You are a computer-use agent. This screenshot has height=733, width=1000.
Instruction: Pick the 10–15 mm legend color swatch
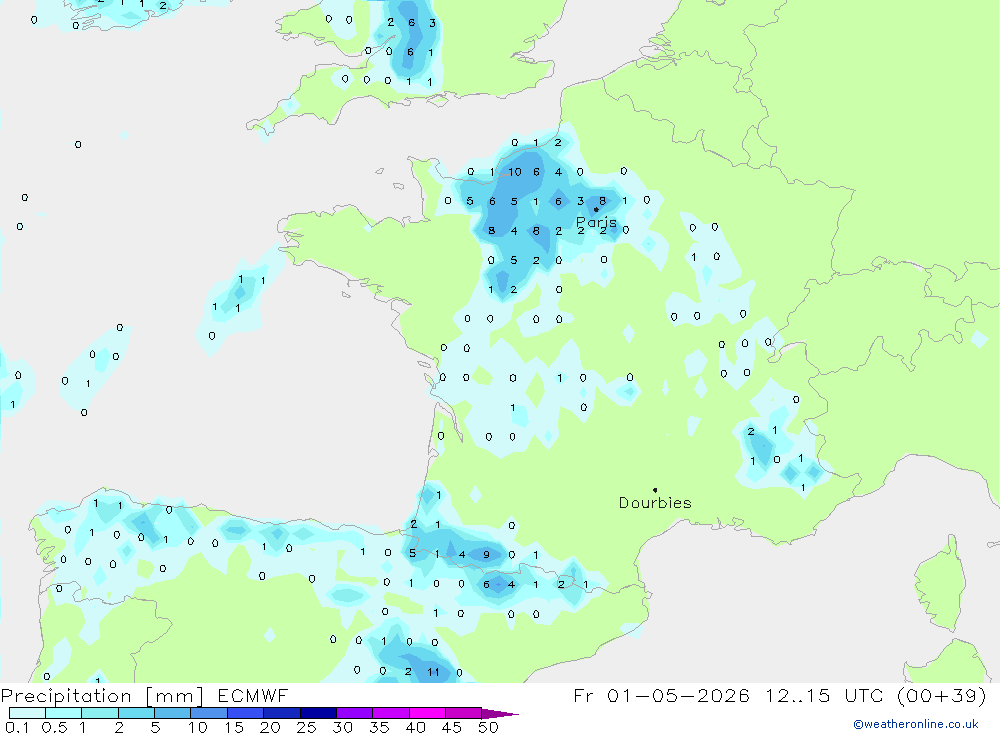click(x=209, y=713)
